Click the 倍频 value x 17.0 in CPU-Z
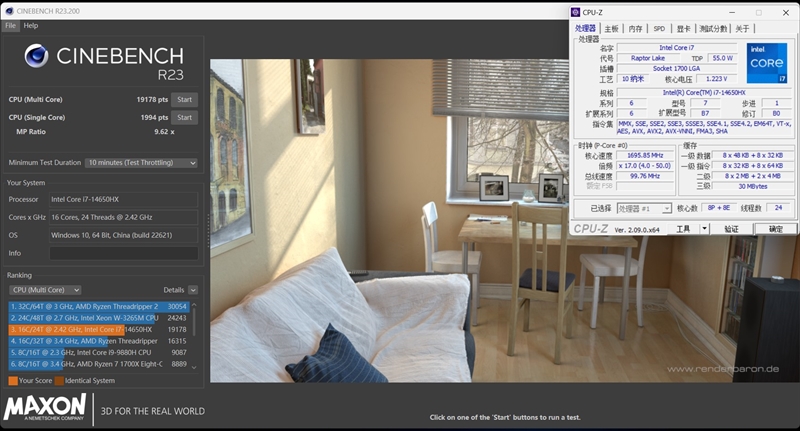The width and height of the screenshot is (800, 431). (x=645, y=166)
